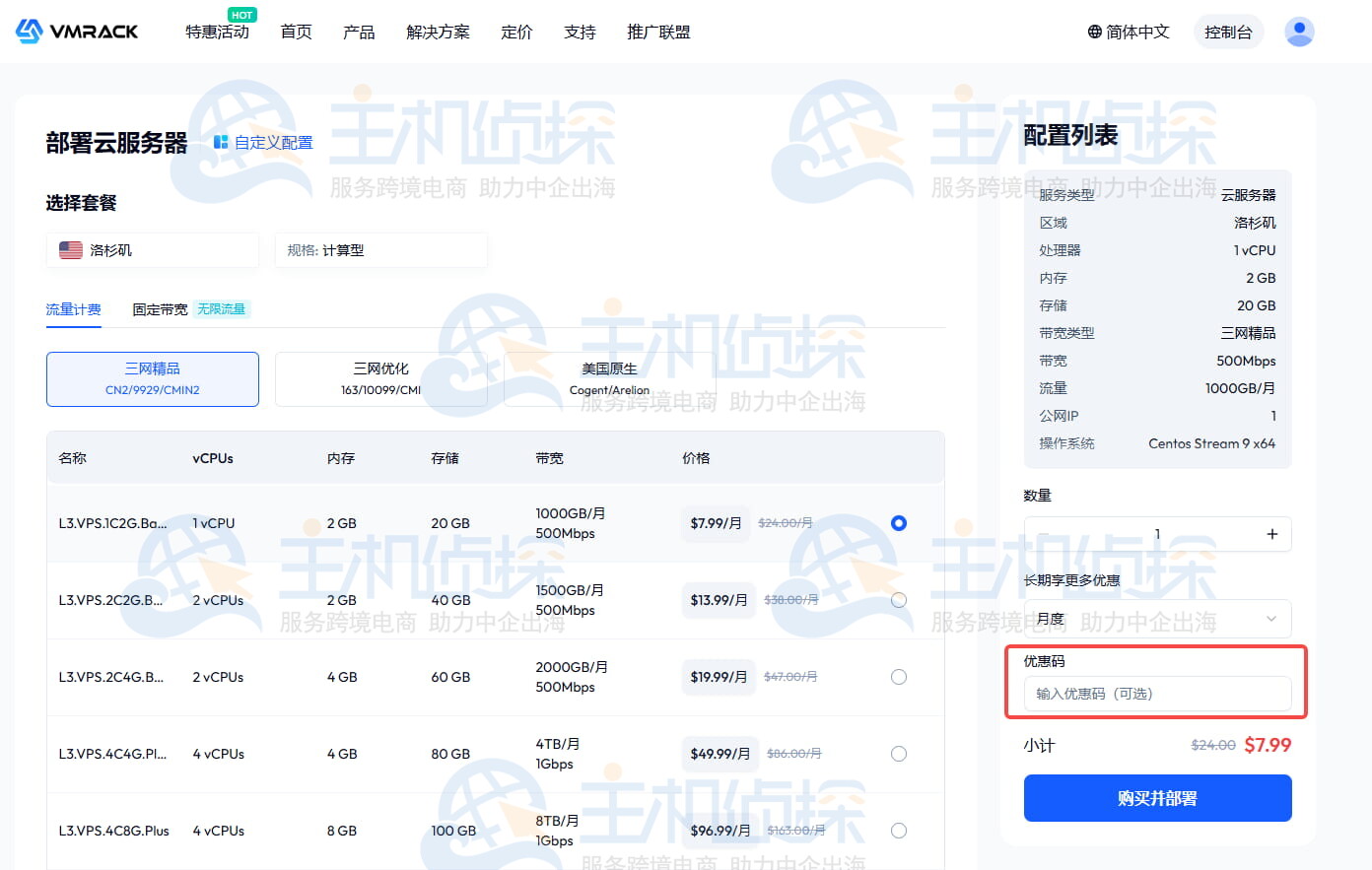Select the 三网优化 163/10099/CMI network option
The image size is (1372, 870).
pos(381,379)
